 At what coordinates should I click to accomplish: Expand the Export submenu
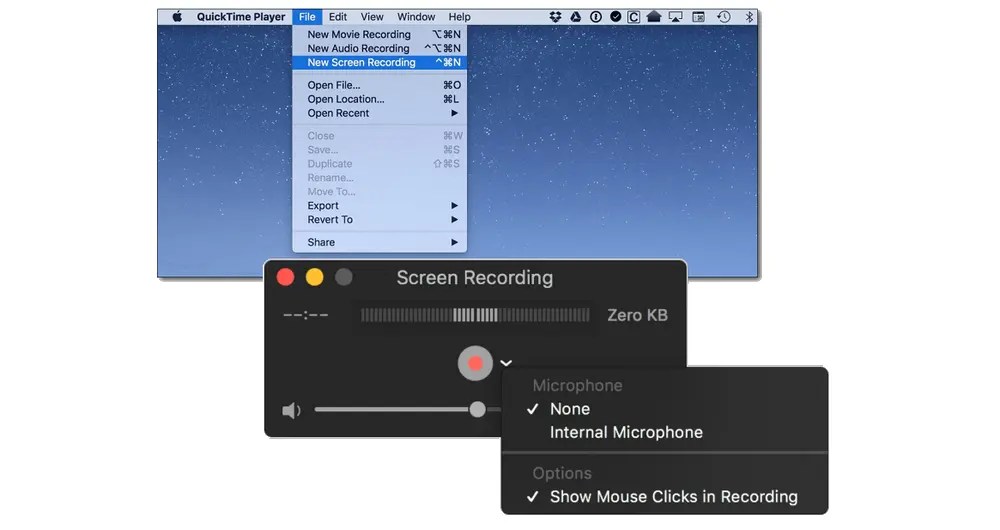(x=379, y=206)
